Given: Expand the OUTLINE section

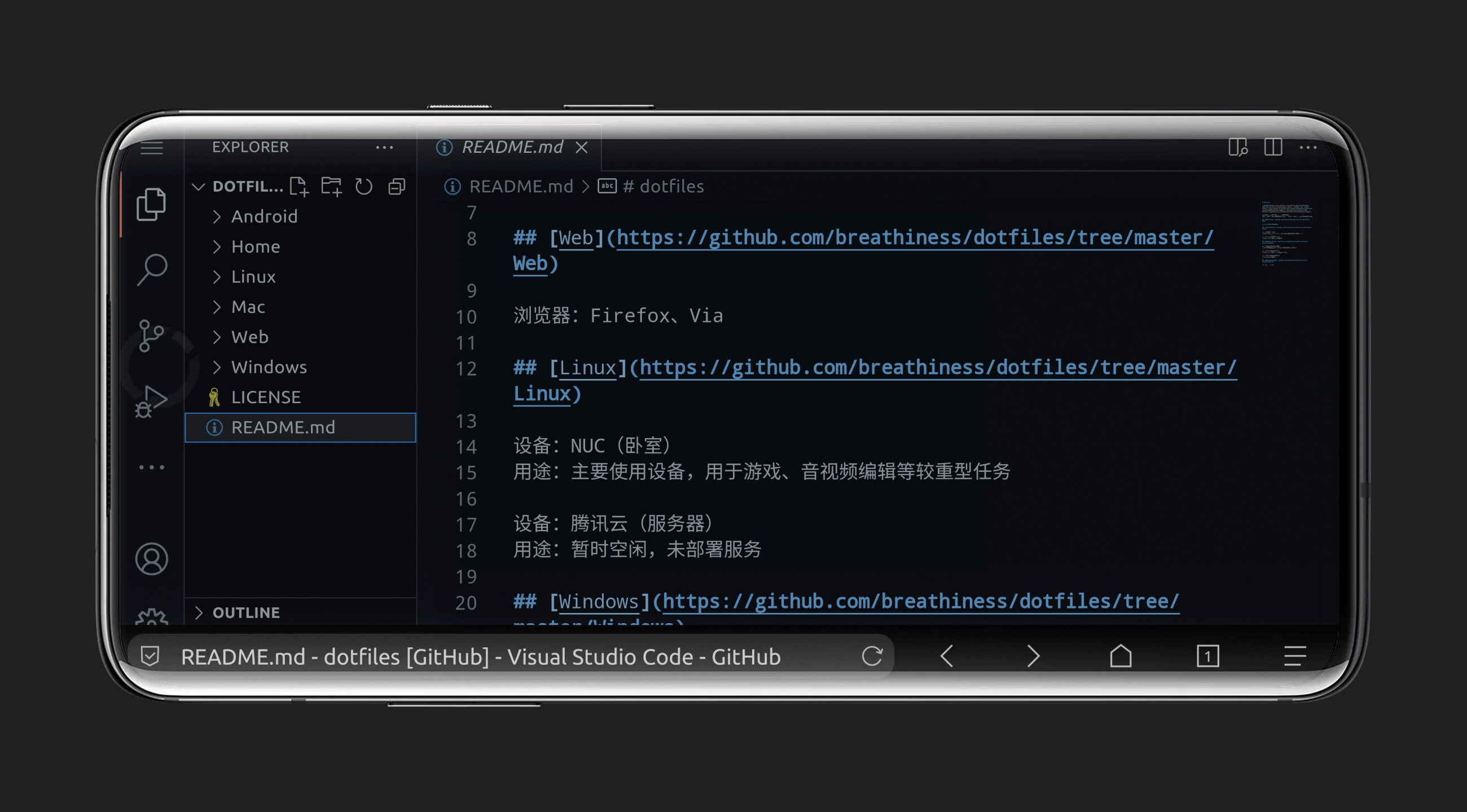Looking at the screenshot, I should [246, 612].
